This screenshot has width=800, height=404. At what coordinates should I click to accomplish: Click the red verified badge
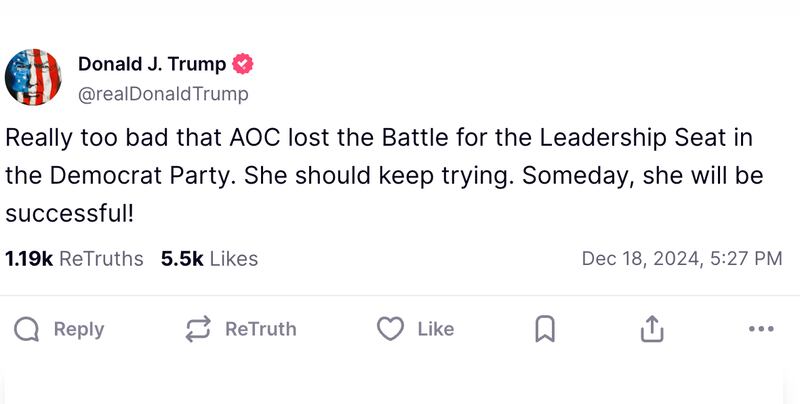click(x=243, y=65)
